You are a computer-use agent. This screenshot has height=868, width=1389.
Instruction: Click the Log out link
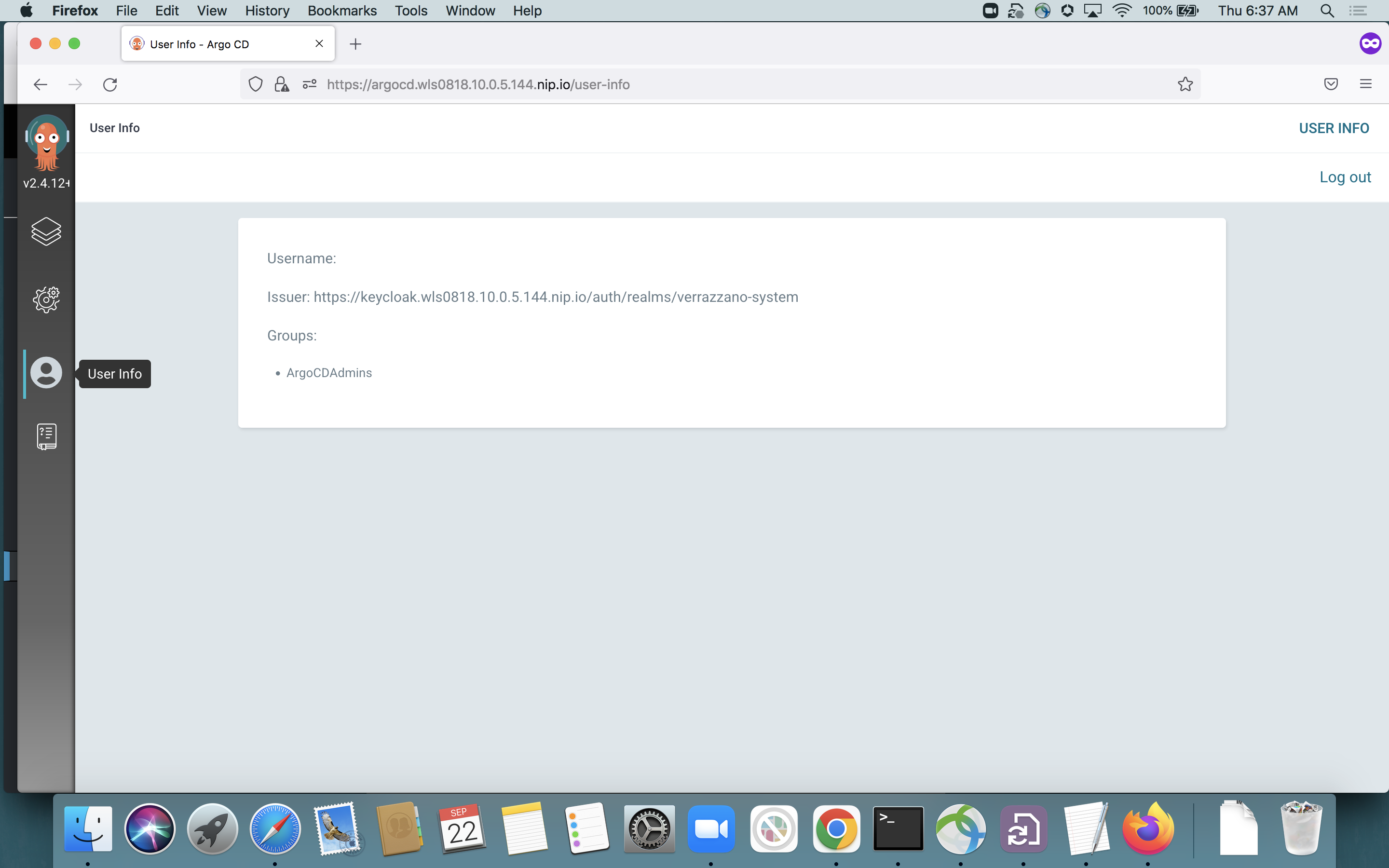(x=1345, y=176)
